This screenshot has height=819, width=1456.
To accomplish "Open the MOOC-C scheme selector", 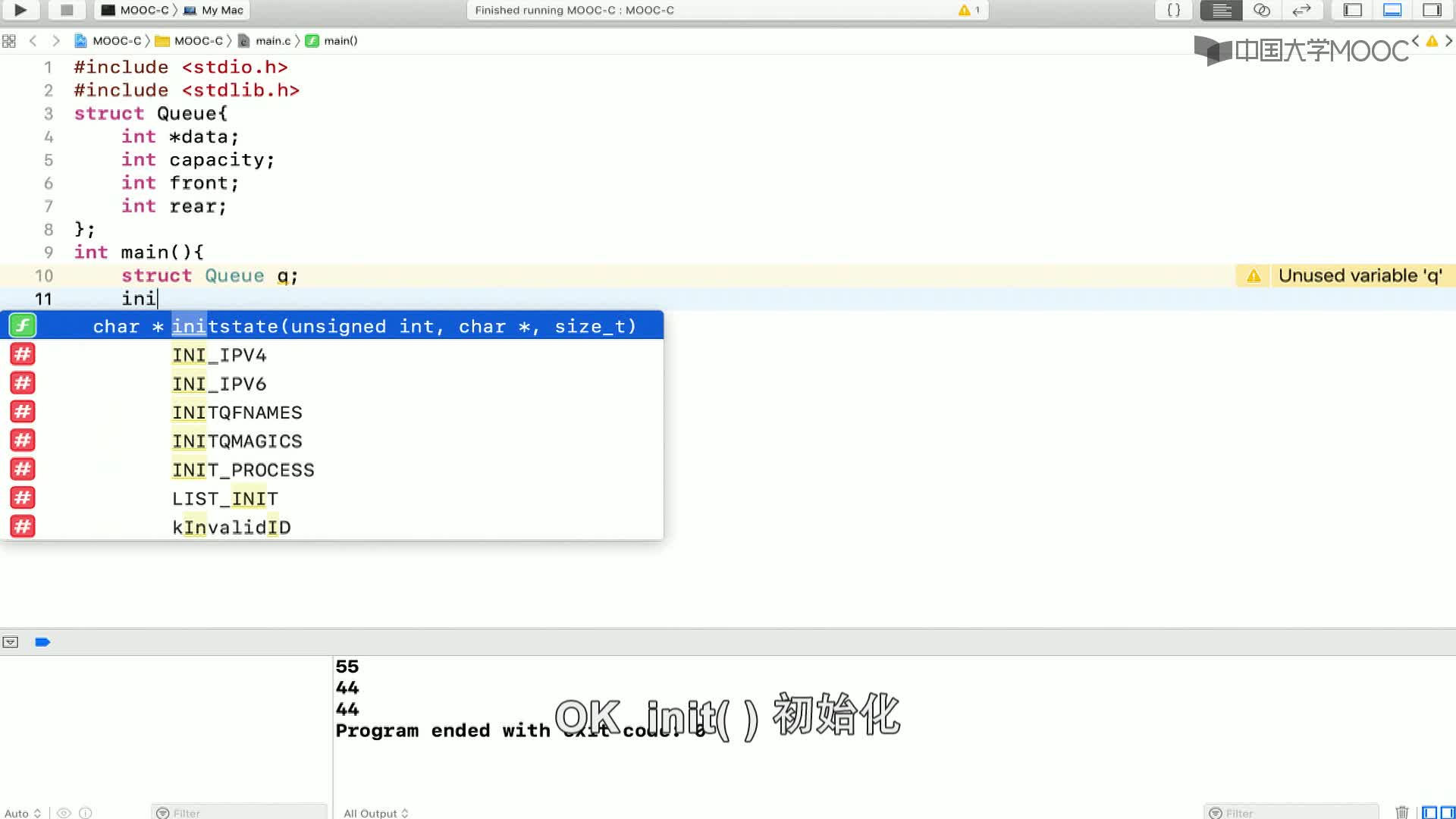I will (136, 10).
